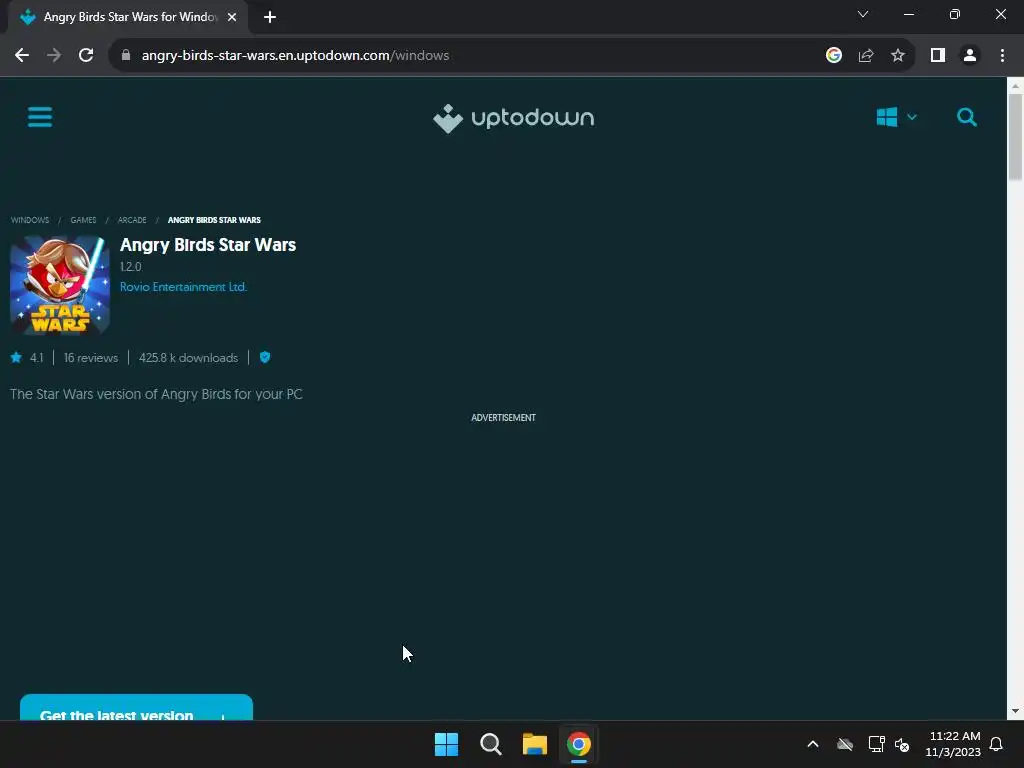
Task: Select the Angry Birds Star Wars tab
Action: click(127, 17)
